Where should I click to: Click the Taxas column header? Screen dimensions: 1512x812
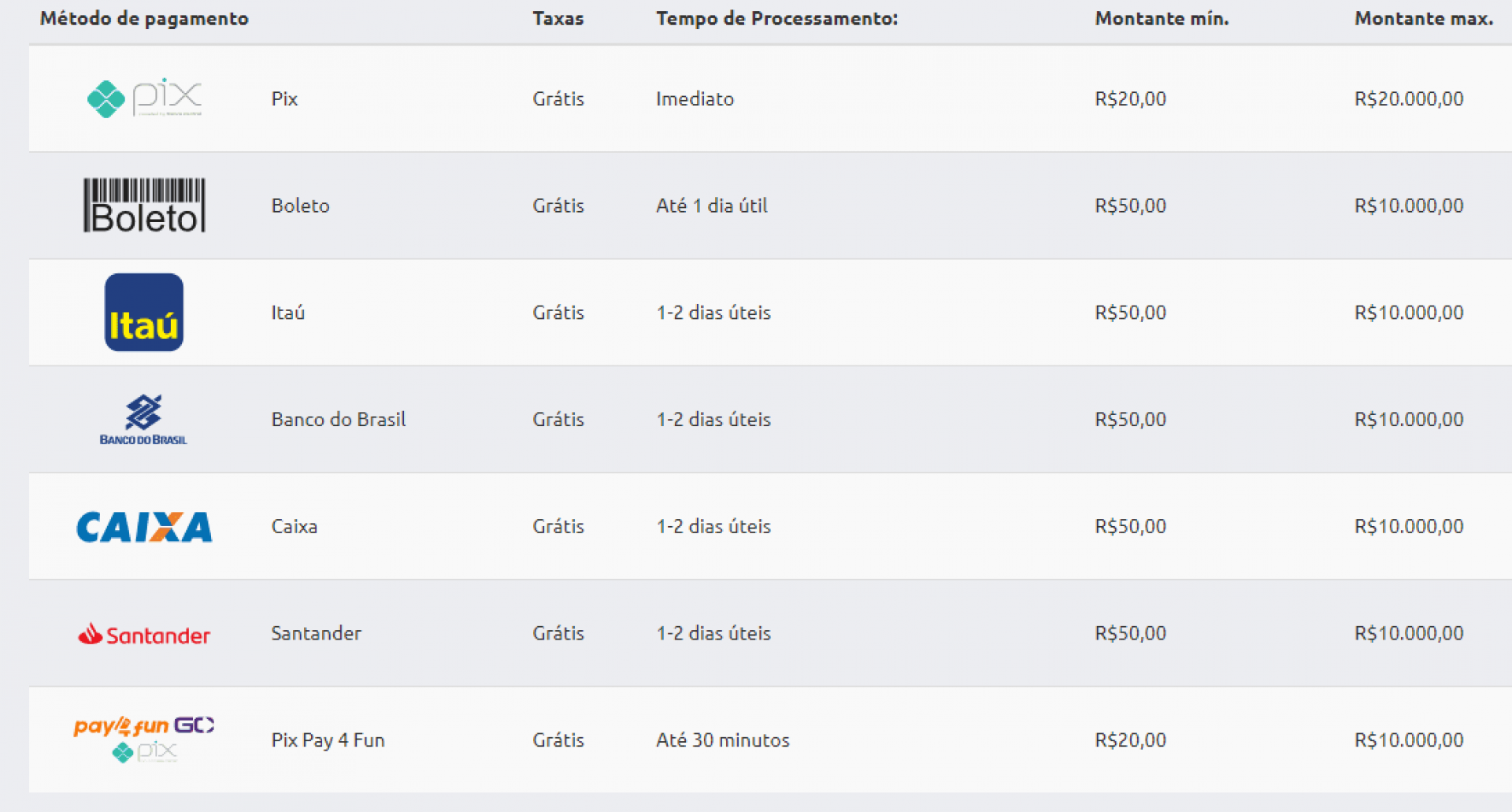click(x=558, y=19)
